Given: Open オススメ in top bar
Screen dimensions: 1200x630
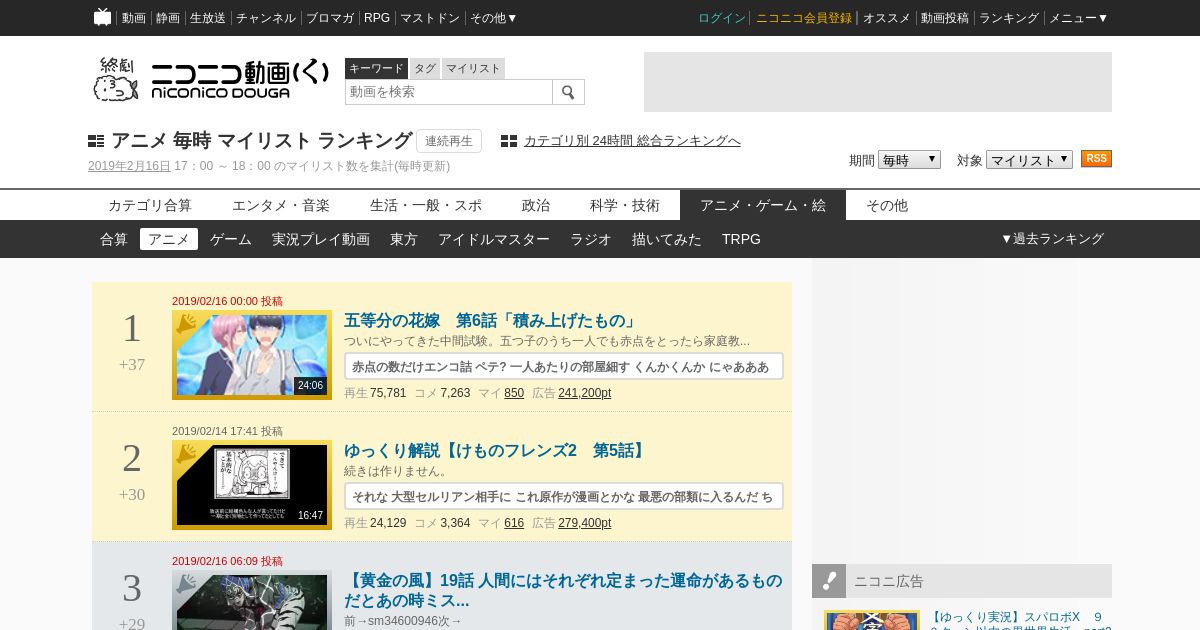Looking at the screenshot, I should 887,18.
